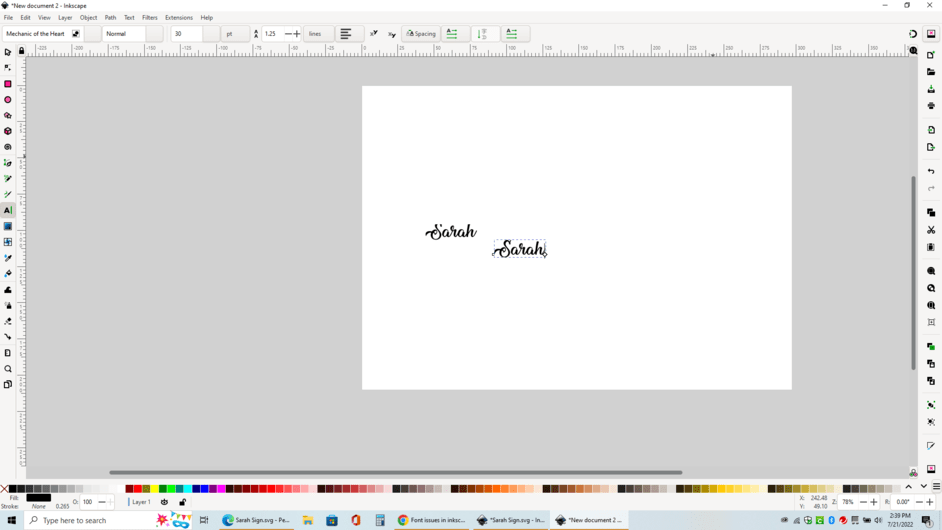Activate the Text tool in toolbox
The image size is (942, 530).
[x=8, y=210]
